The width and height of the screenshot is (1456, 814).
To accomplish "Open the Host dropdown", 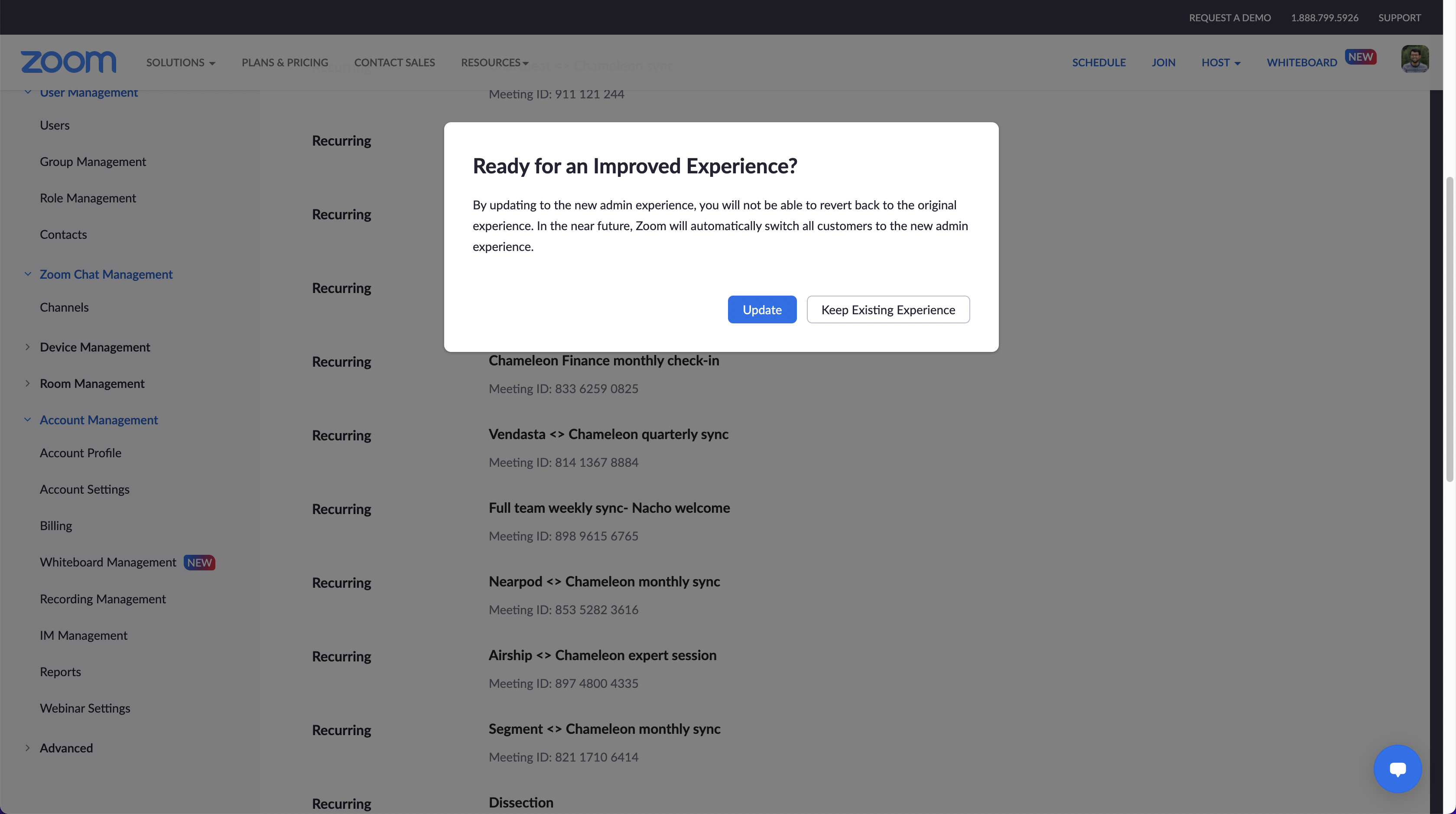I will click(1221, 62).
